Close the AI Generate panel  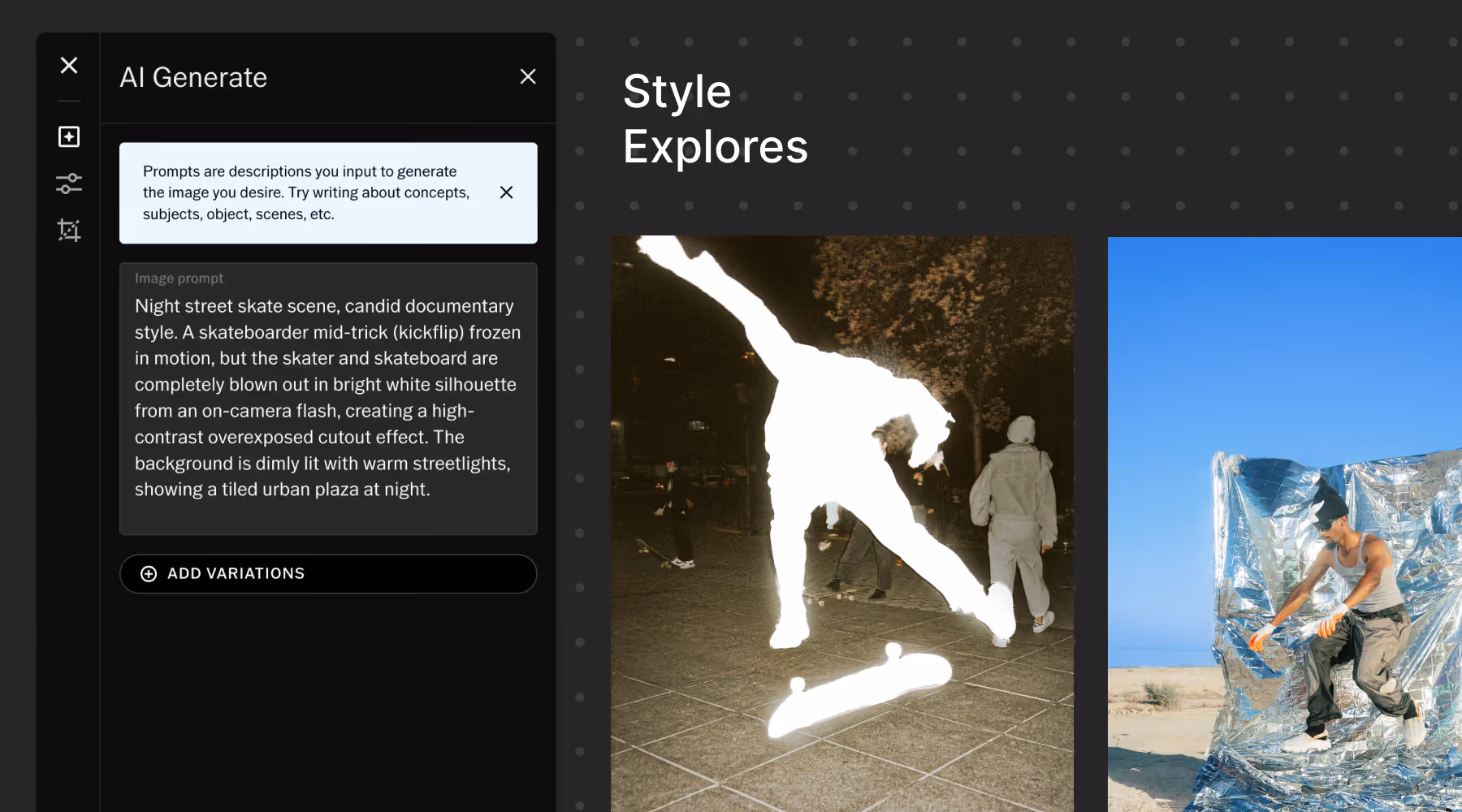(x=528, y=76)
